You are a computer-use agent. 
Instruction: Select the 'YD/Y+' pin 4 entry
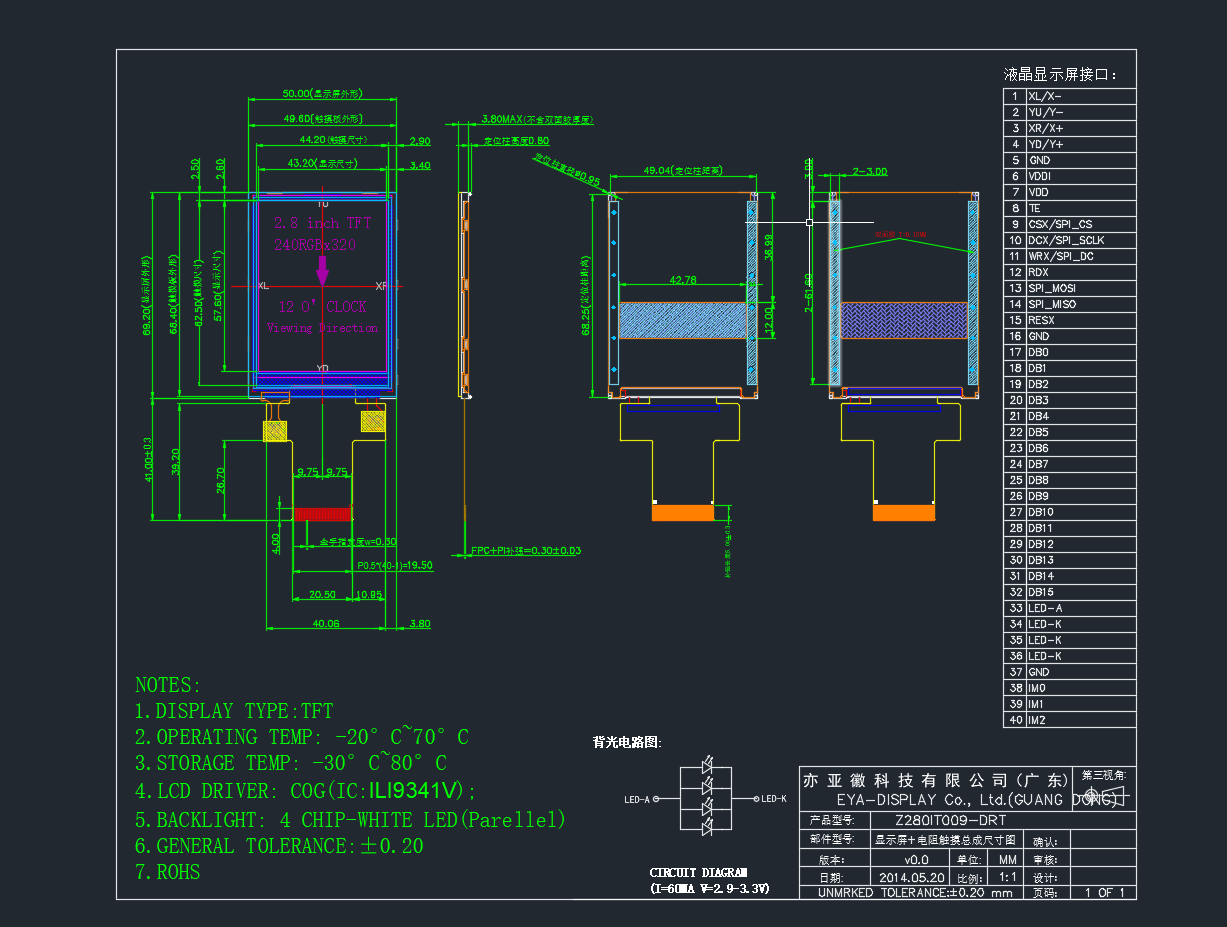click(1081, 144)
